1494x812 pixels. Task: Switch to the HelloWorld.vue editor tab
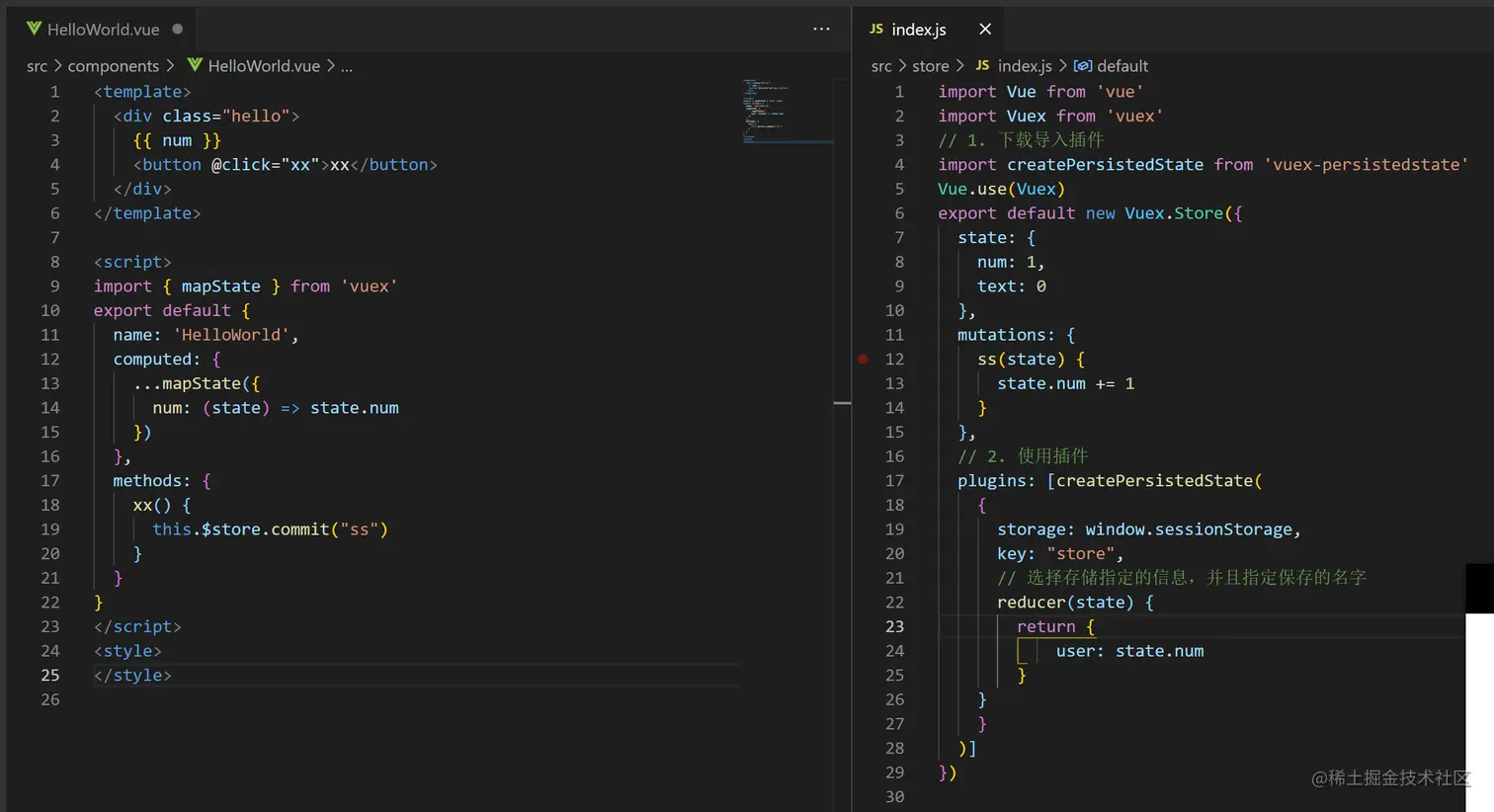(105, 29)
